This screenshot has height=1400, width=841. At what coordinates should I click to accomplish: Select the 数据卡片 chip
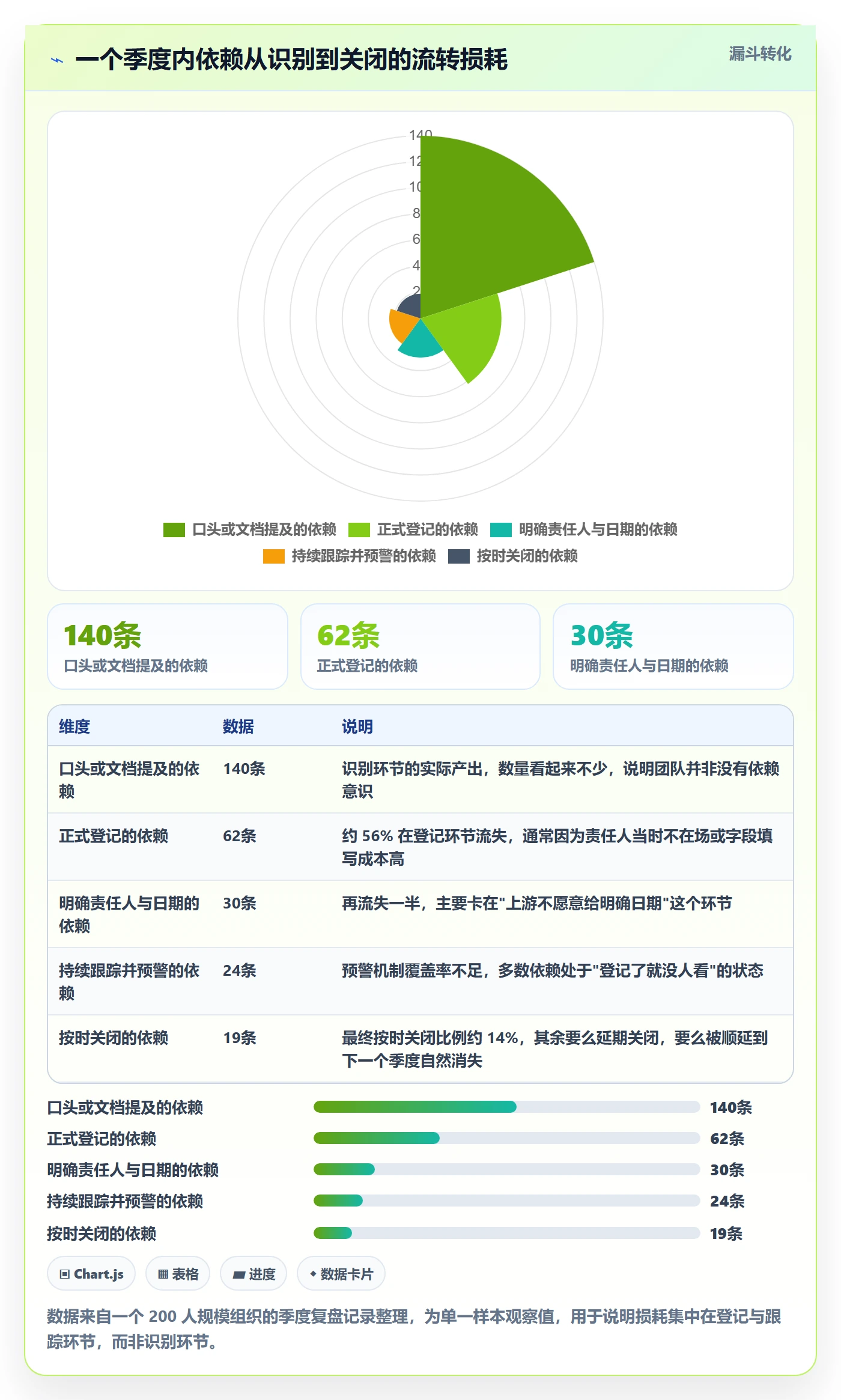341,1273
